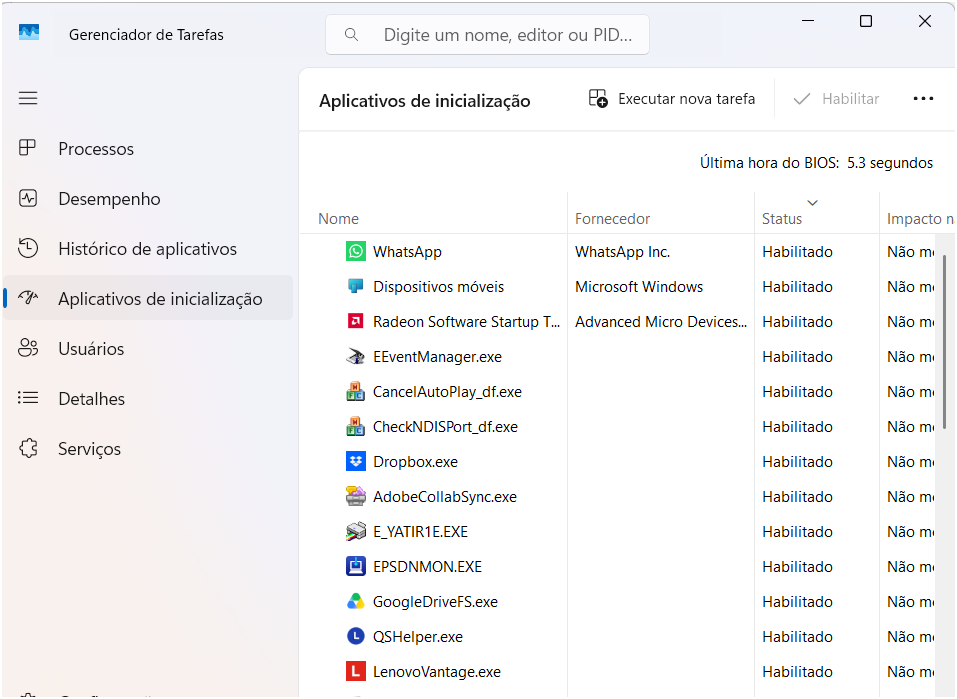Click the Task Manager app icon
Image resolution: width=957 pixels, height=699 pixels.
(29, 33)
